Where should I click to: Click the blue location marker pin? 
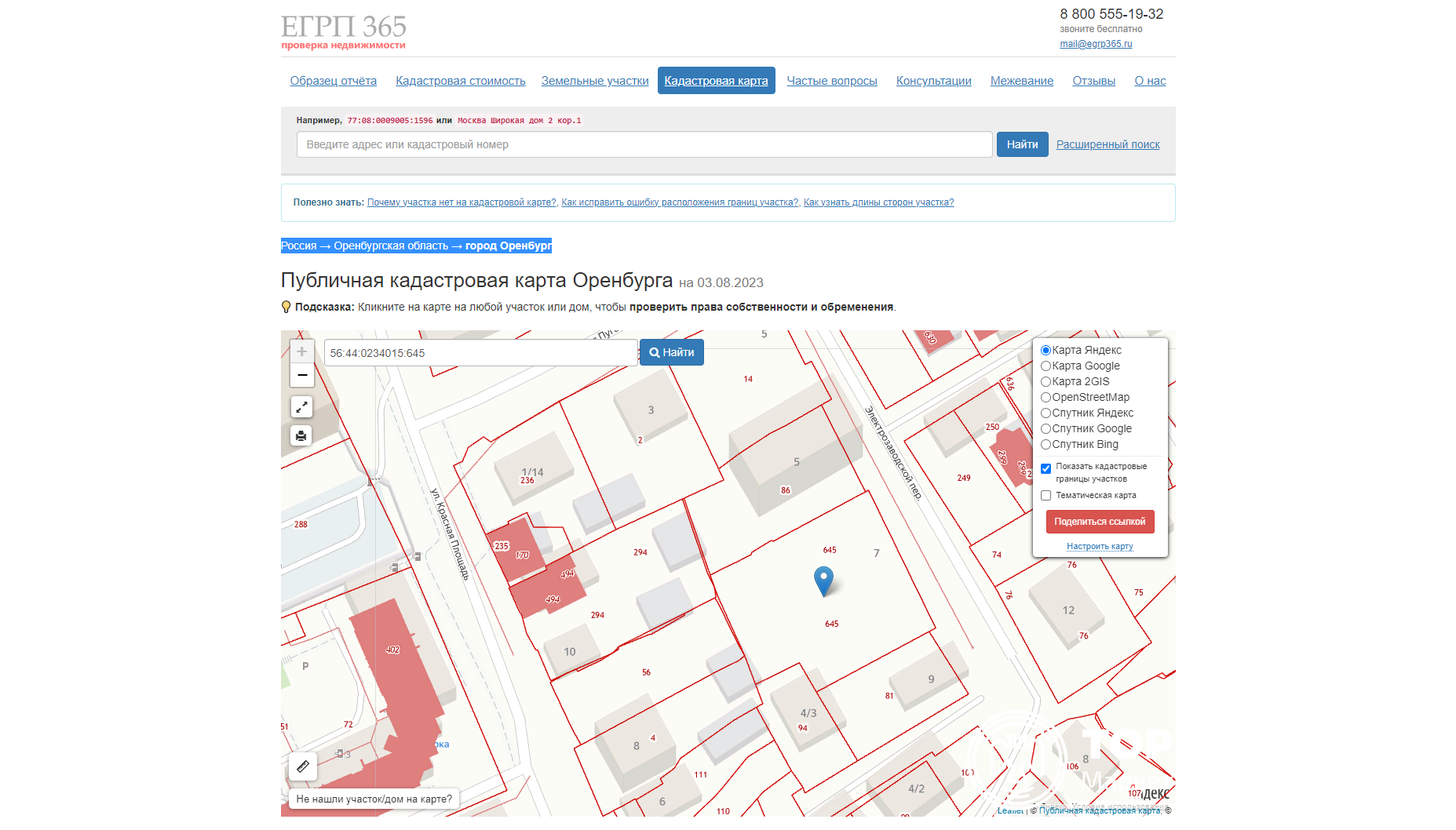(823, 581)
